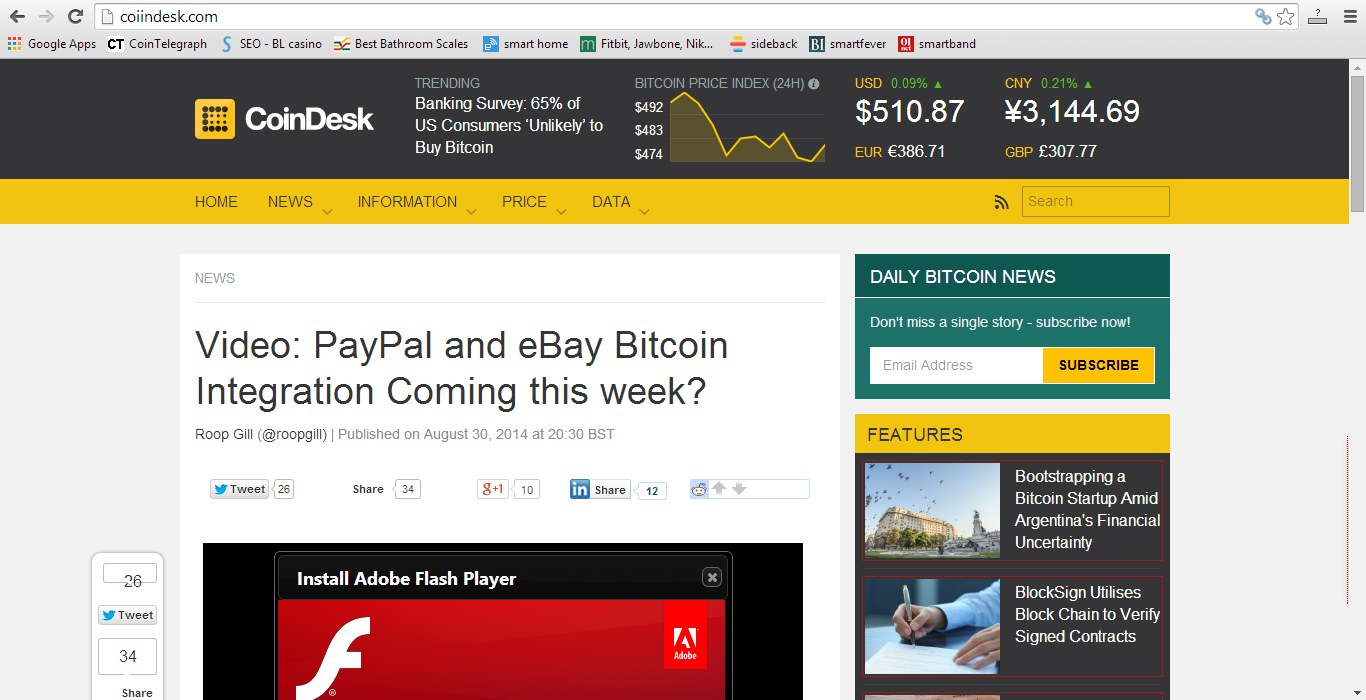Click the article title about PayPal and eBay
Screen dimensions: 1366x700
coord(462,368)
